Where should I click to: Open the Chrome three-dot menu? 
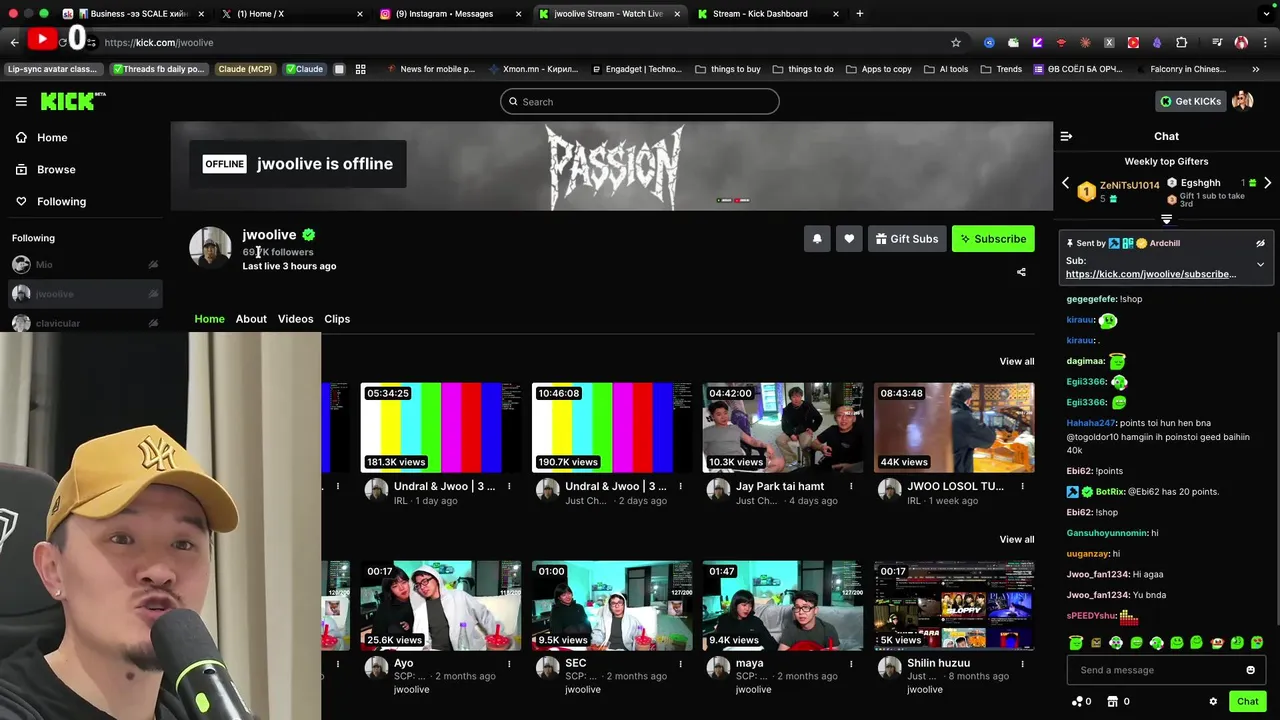coord(1265,42)
